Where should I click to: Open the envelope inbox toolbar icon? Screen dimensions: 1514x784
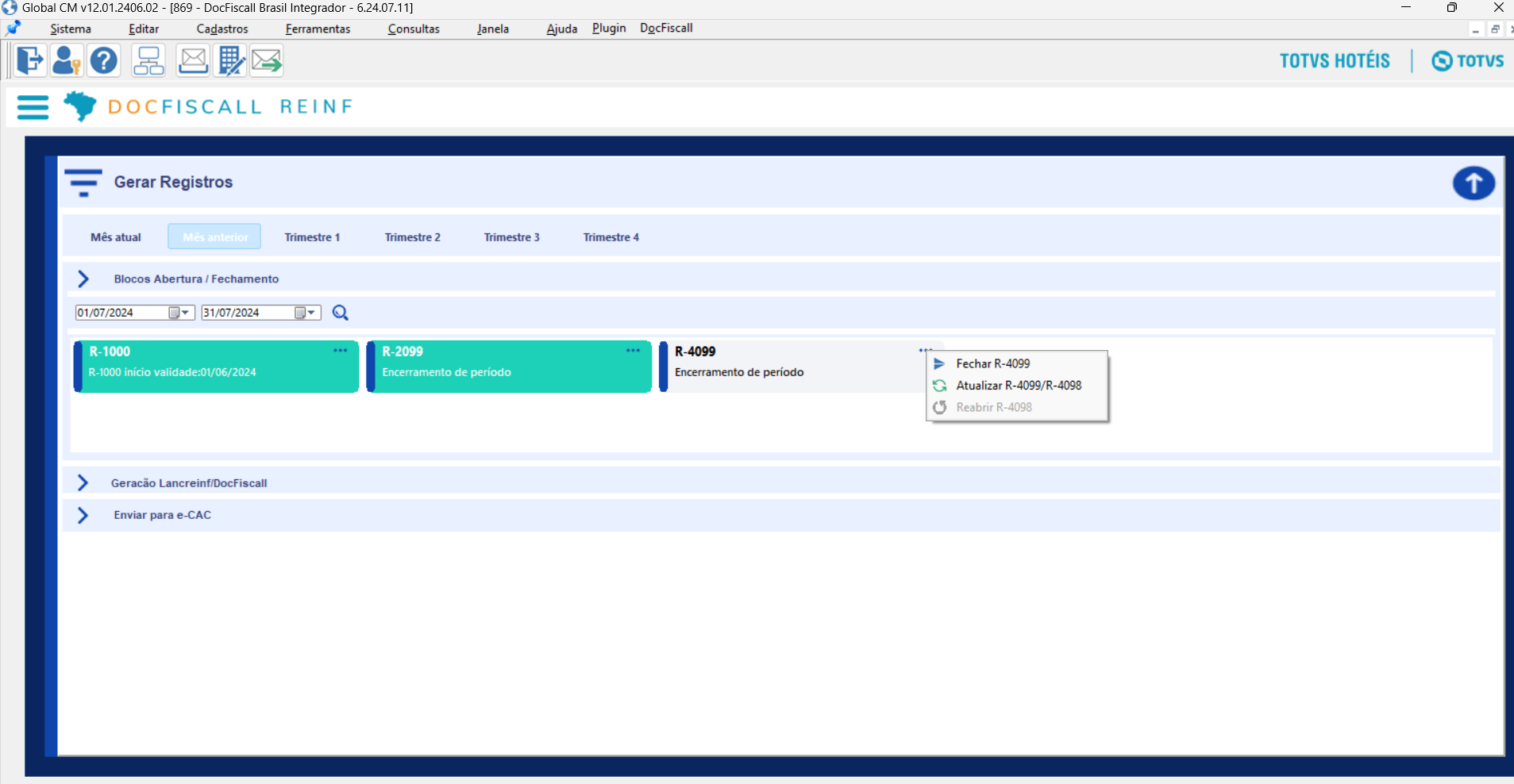pyautogui.click(x=193, y=60)
